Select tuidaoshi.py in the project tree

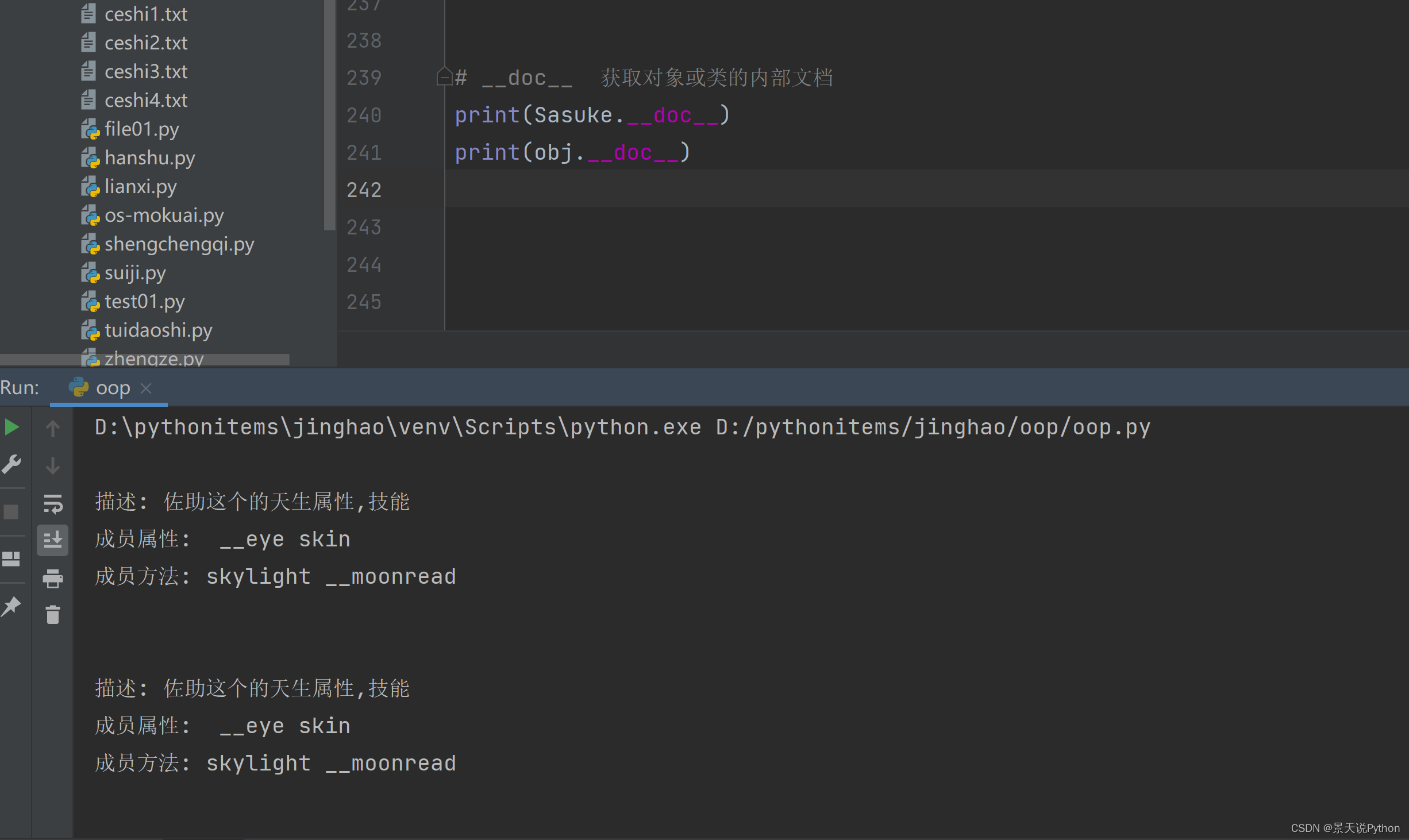158,330
